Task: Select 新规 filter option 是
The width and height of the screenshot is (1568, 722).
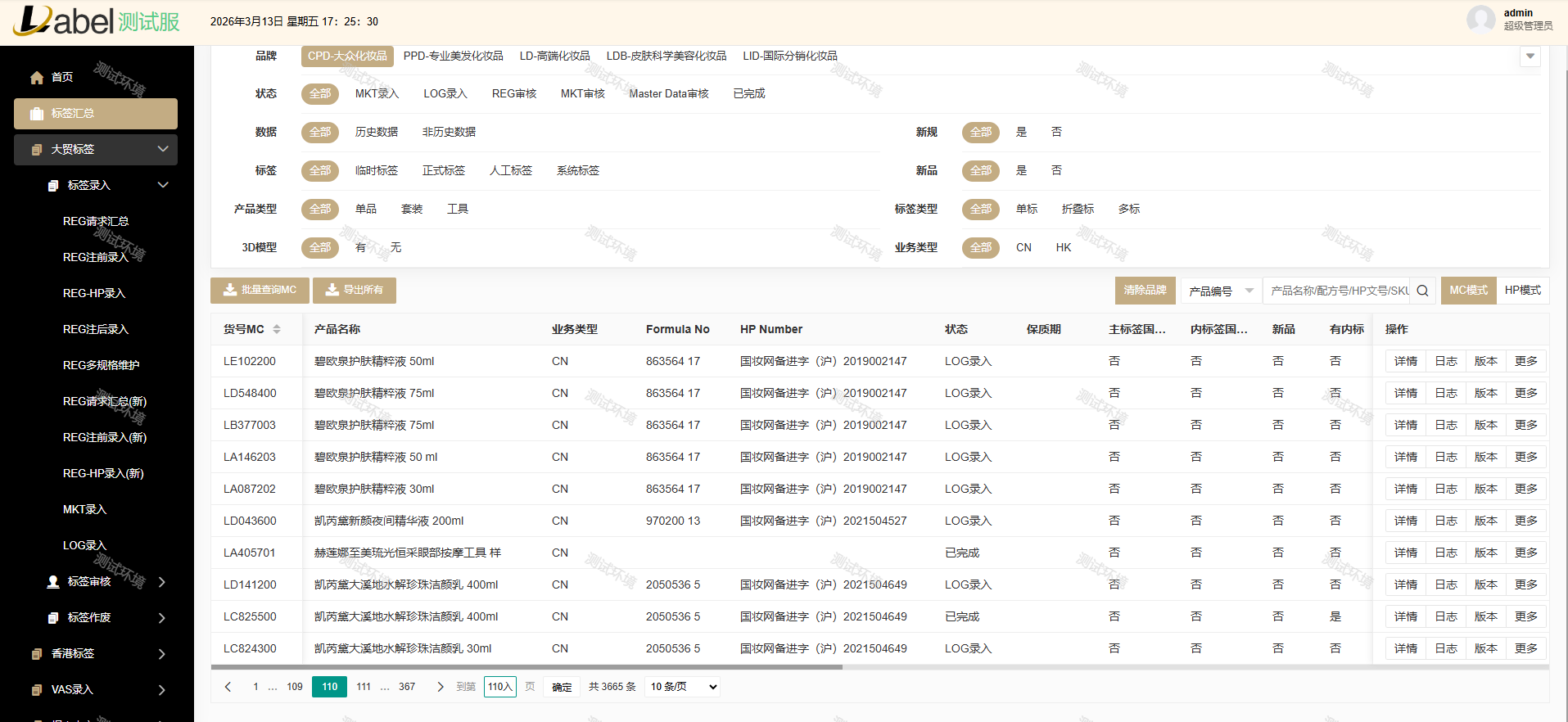Action: coord(1021,132)
